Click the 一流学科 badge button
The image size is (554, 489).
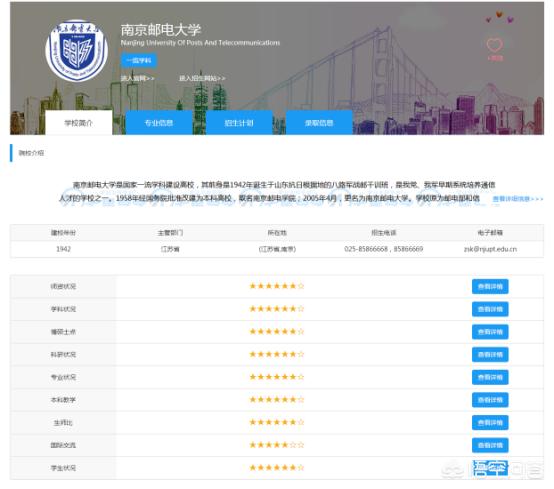coord(139,60)
